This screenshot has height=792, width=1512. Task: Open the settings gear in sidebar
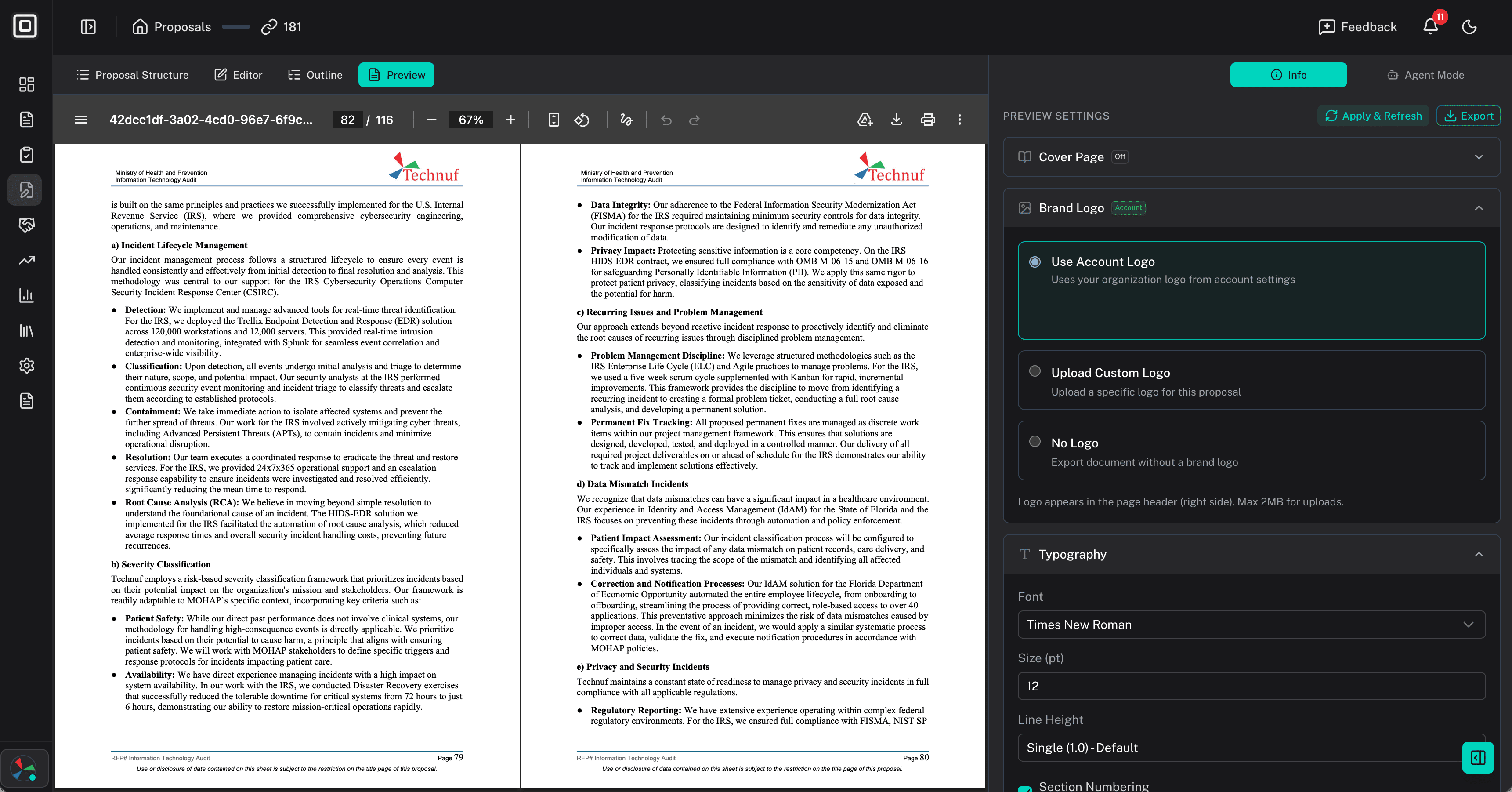tap(26, 366)
